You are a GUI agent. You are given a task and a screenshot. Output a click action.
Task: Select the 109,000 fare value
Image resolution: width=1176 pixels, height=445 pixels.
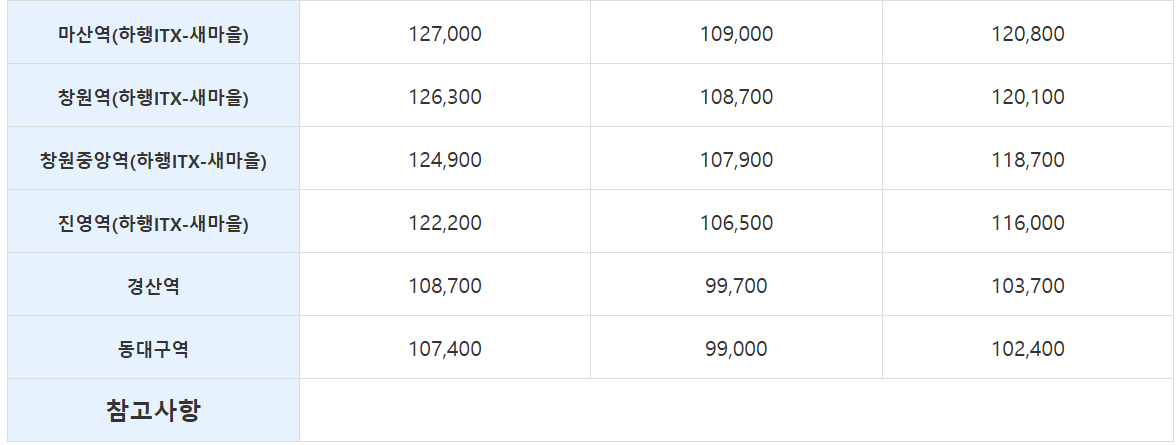coord(736,34)
